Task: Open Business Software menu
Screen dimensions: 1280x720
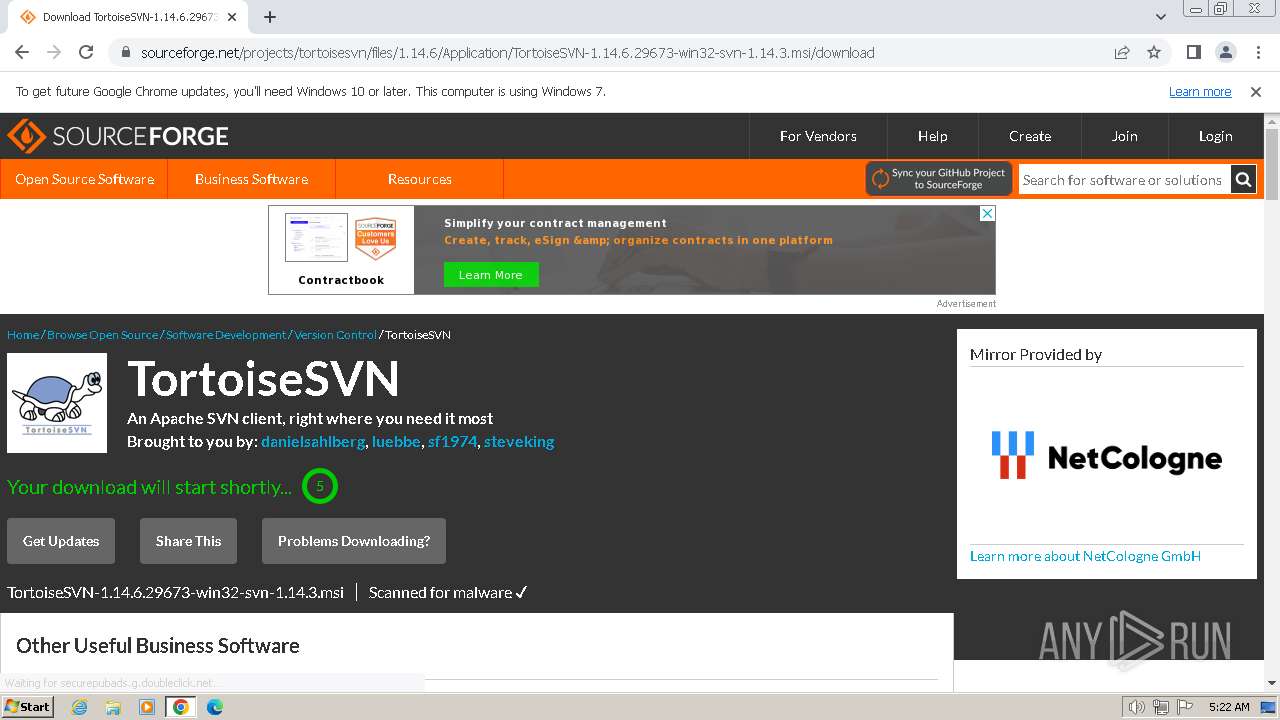Action: (x=251, y=179)
